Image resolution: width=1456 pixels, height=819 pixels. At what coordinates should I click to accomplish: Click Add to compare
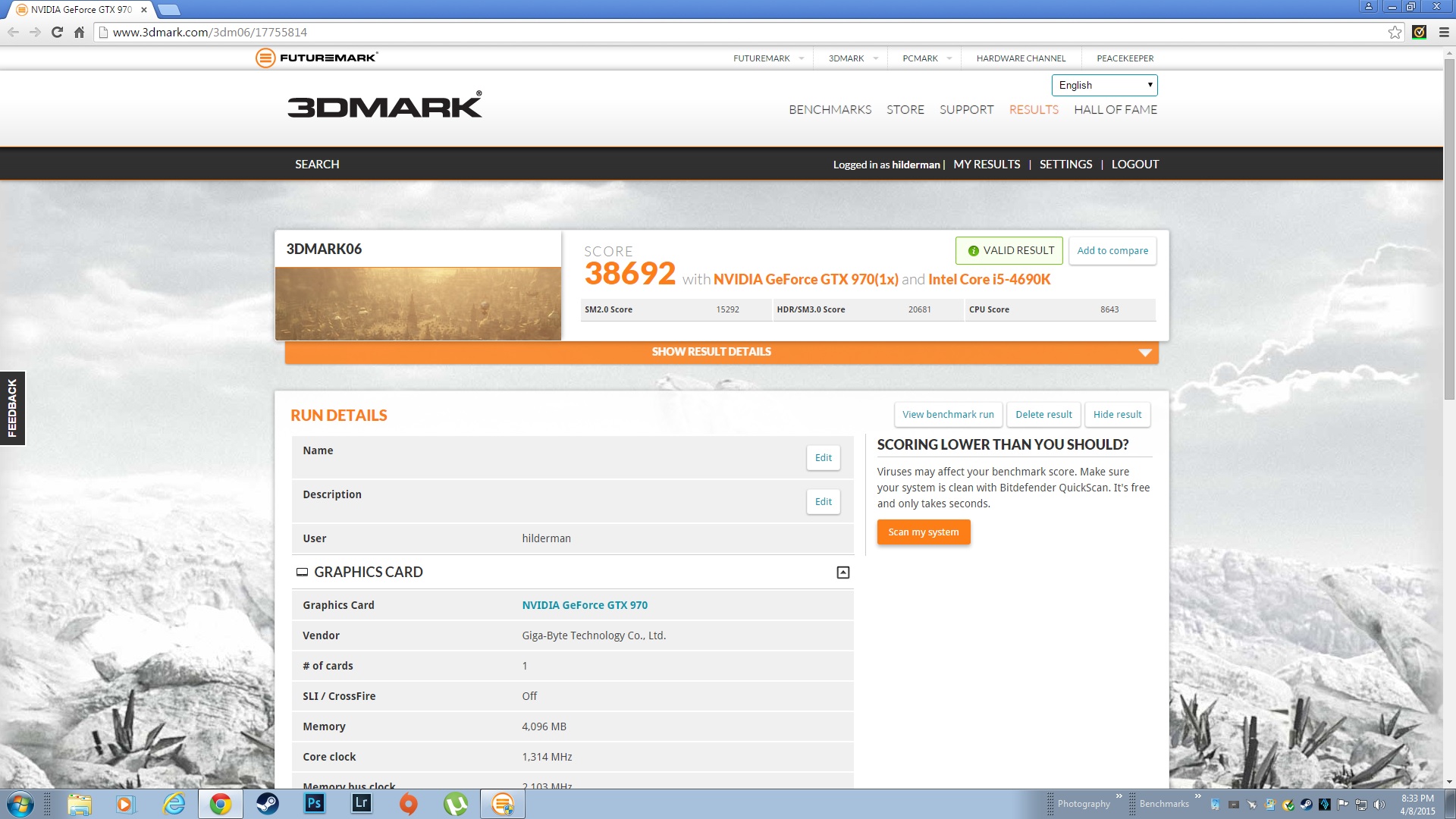pyautogui.click(x=1112, y=251)
